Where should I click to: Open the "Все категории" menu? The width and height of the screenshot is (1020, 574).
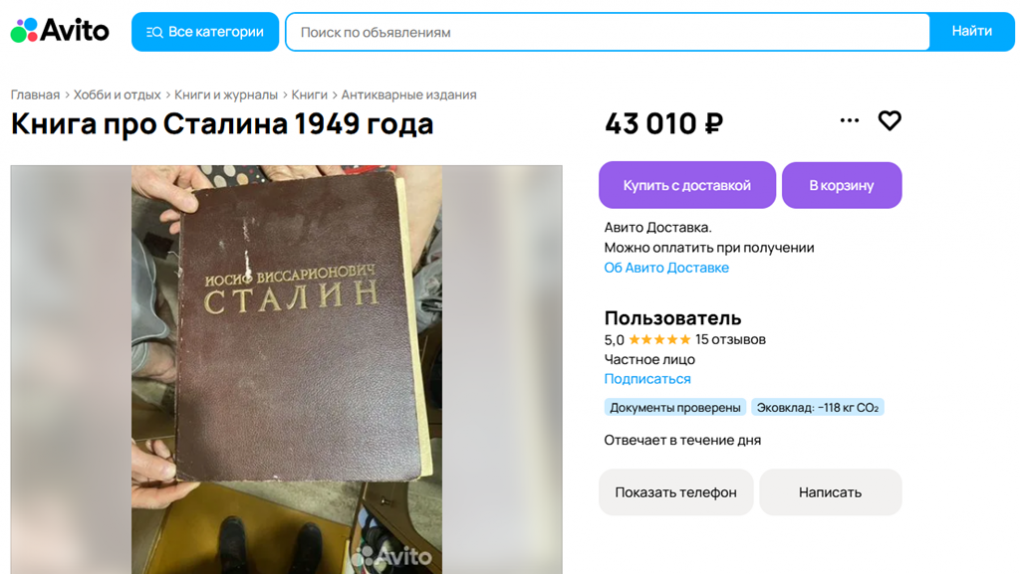[205, 32]
